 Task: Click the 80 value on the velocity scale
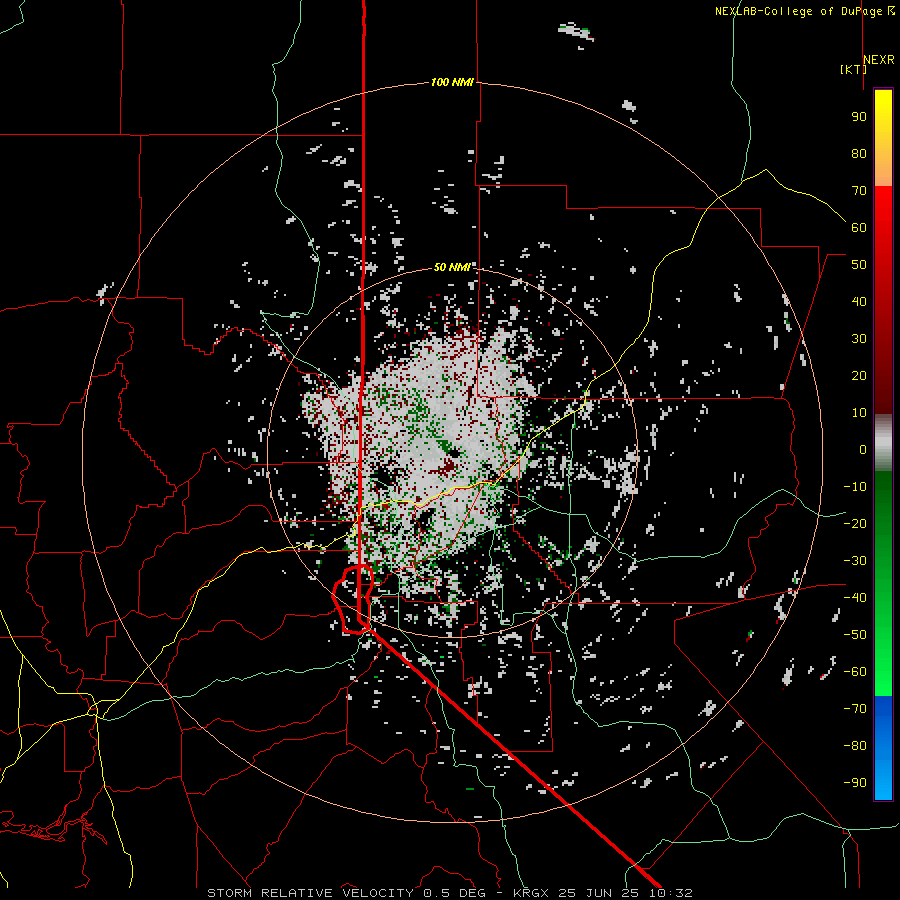click(x=859, y=154)
